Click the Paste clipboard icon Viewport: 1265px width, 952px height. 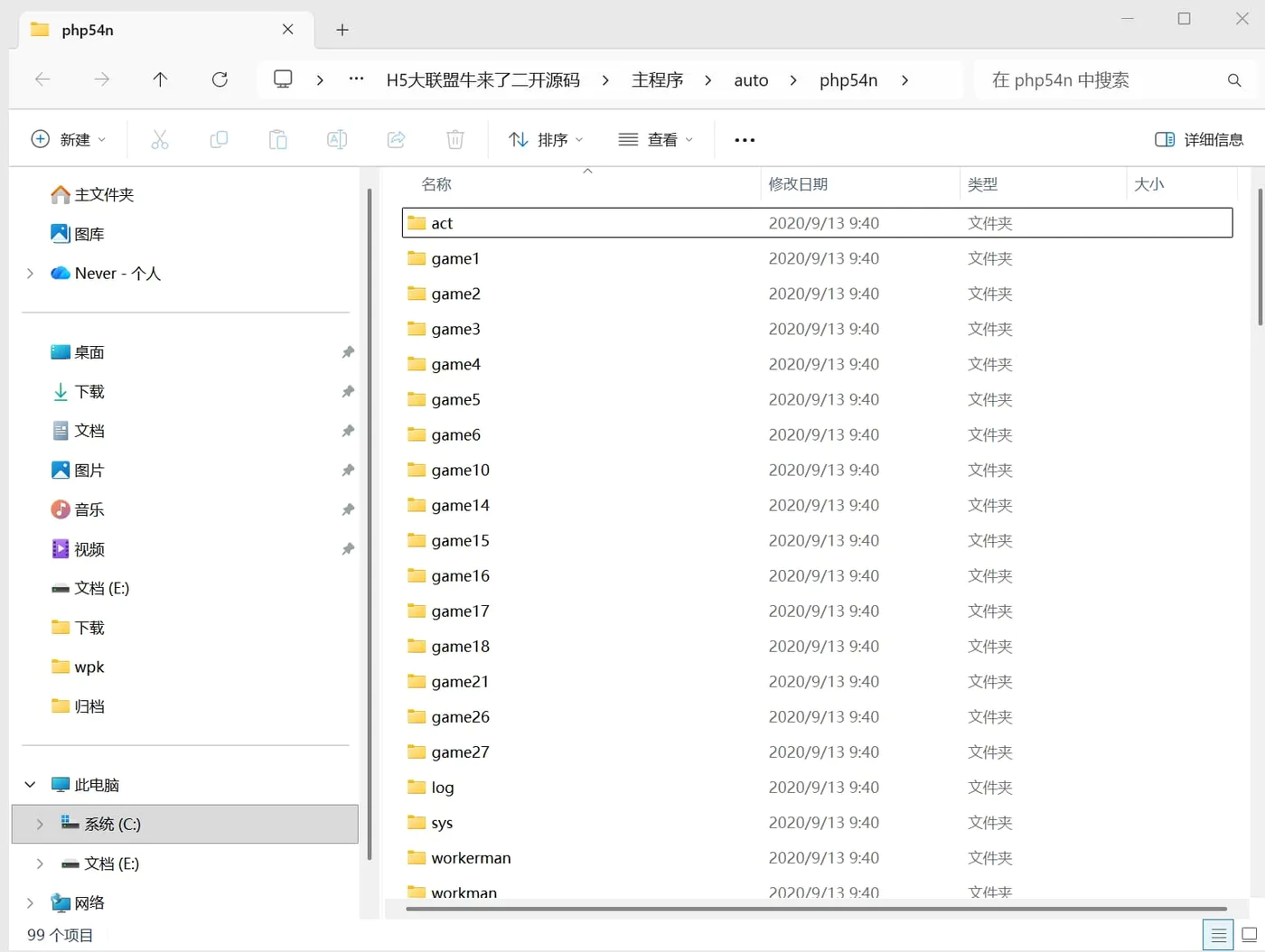pyautogui.click(x=277, y=139)
